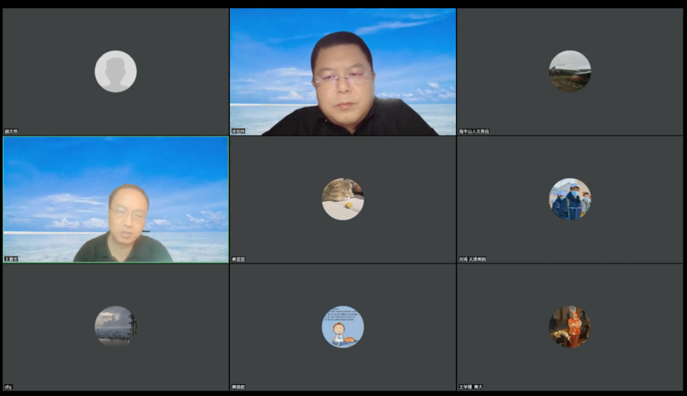The image size is (687, 396).
Task: Click the avatar showing masked people
Action: click(570, 199)
